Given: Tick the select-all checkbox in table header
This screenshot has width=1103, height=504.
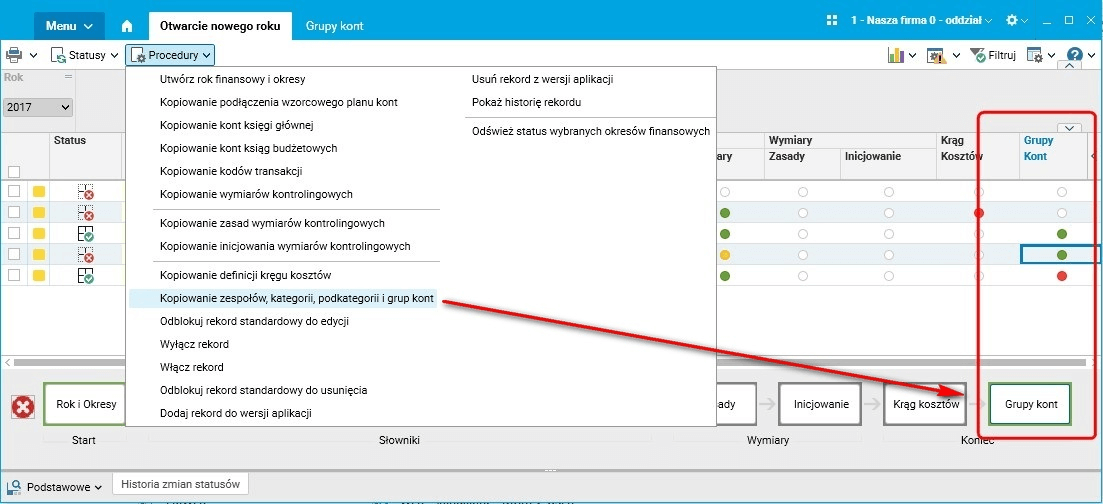Looking at the screenshot, I should click(14, 171).
